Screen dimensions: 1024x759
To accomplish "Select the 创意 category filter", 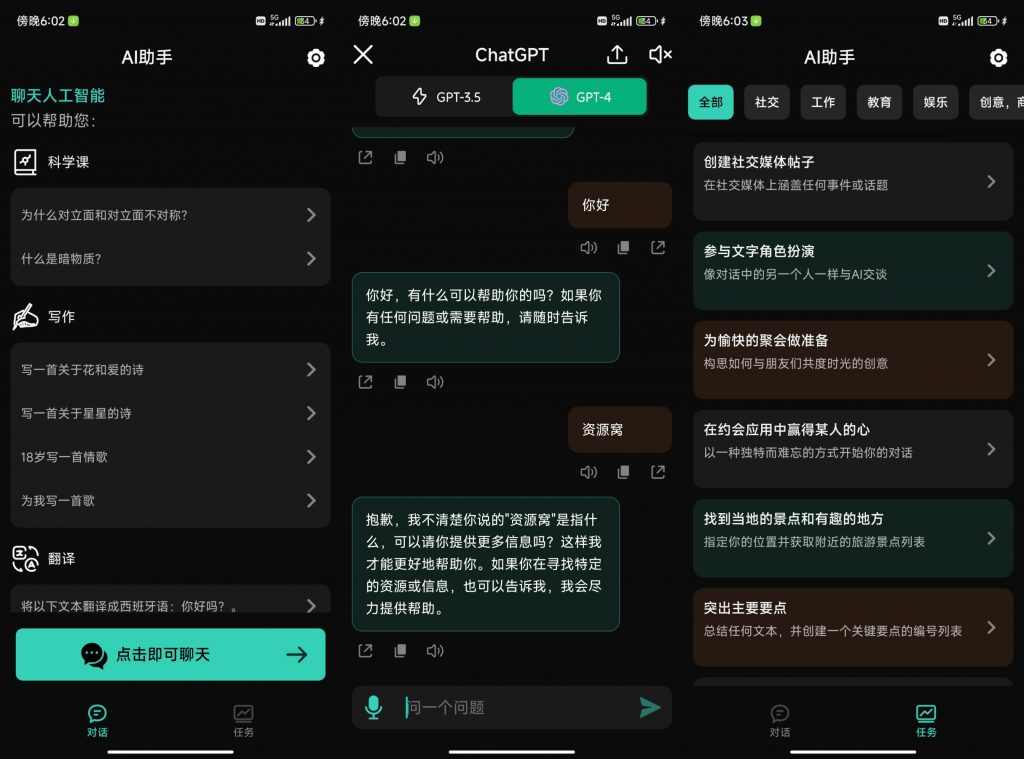I will [997, 102].
